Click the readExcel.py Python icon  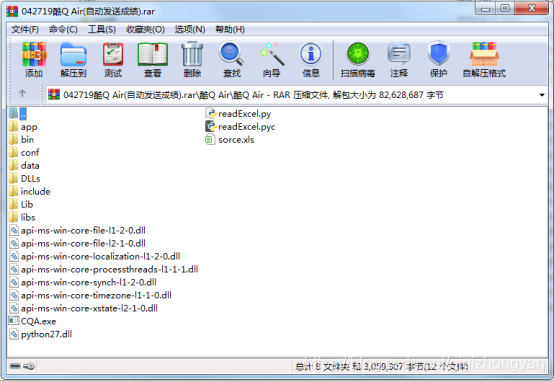(x=211, y=114)
